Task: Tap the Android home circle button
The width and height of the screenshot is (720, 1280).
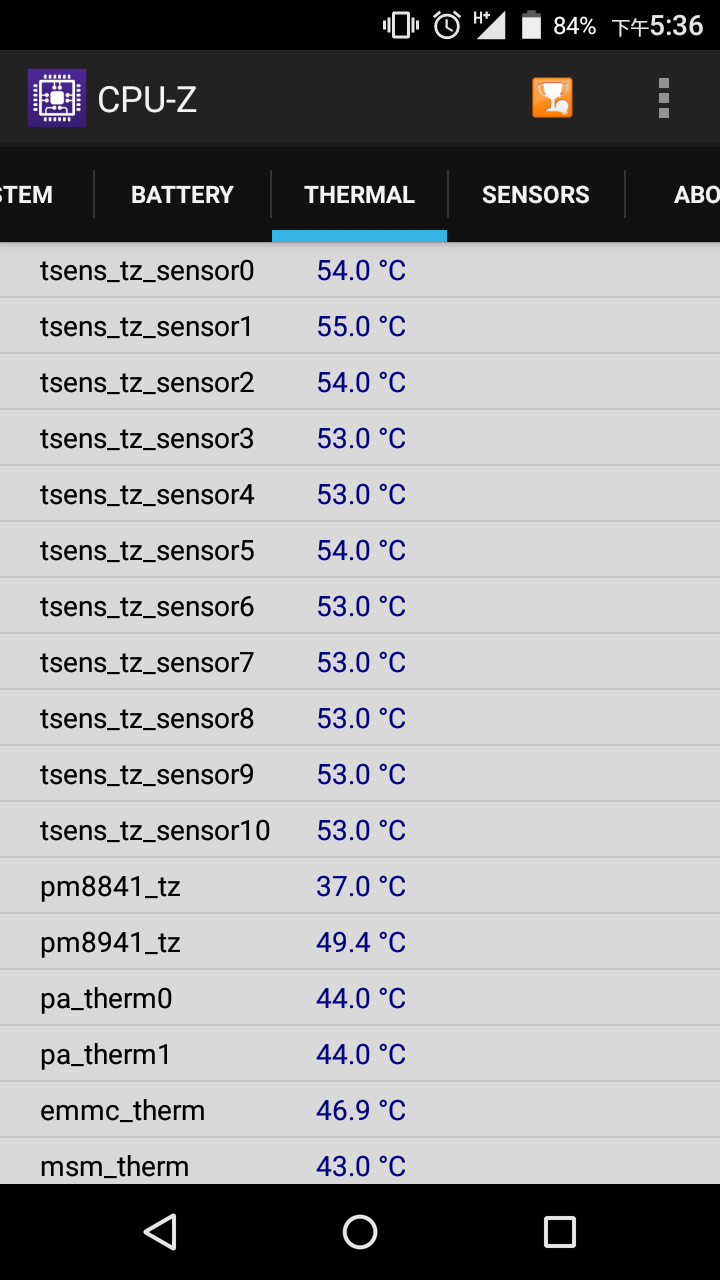Action: (x=360, y=1232)
